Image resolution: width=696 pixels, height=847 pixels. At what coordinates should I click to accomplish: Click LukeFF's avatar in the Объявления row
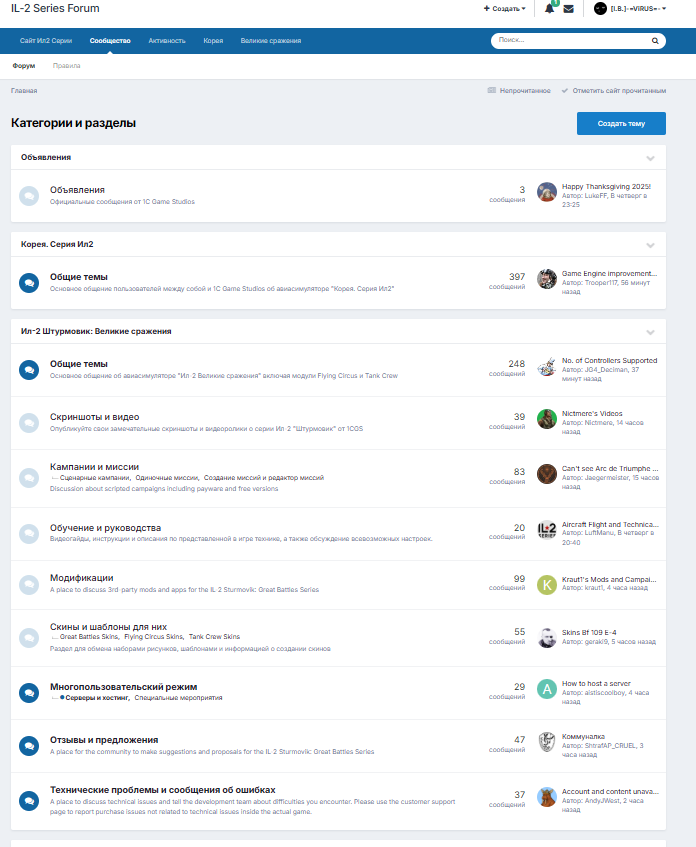546,192
